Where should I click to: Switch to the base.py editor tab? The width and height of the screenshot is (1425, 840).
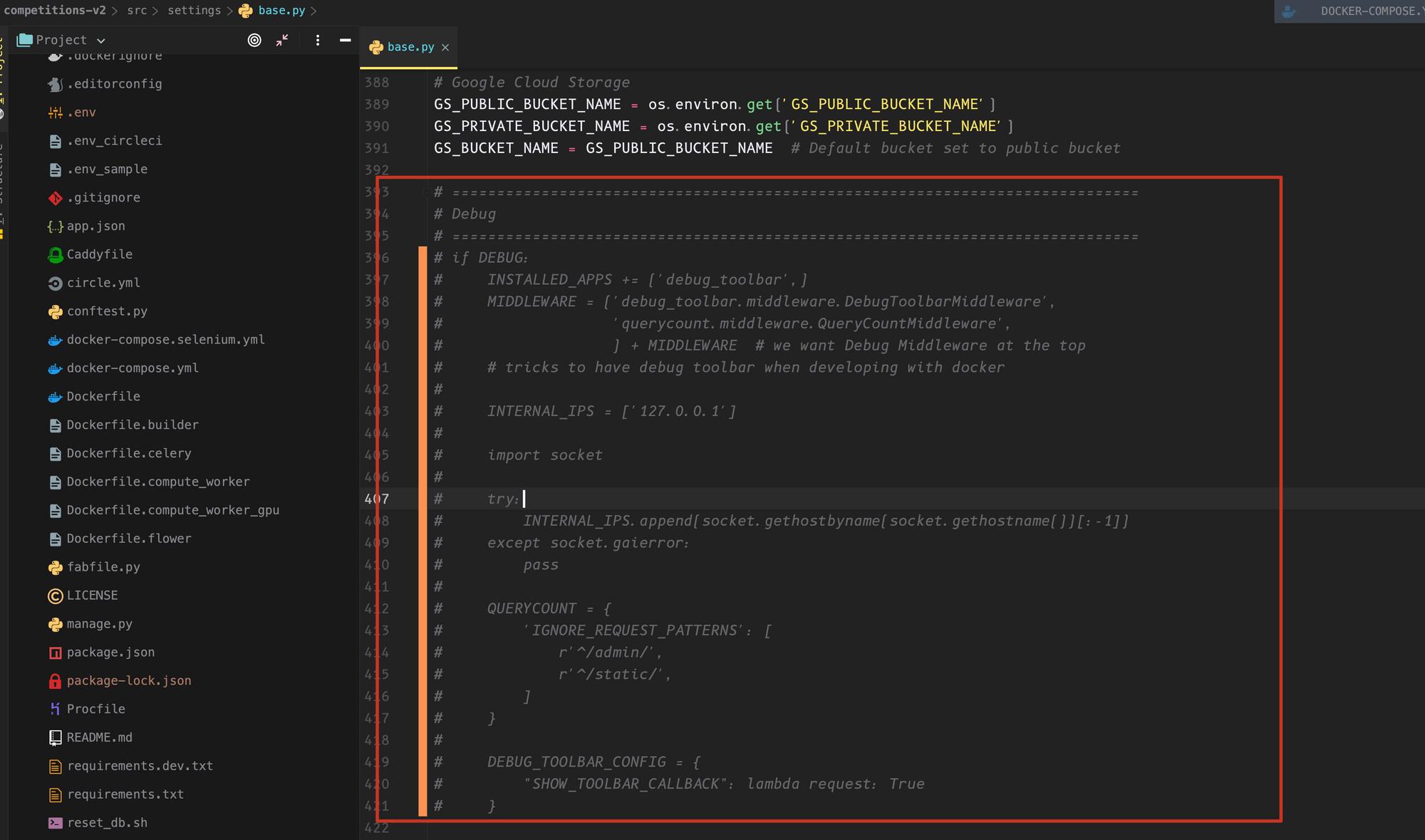click(410, 47)
